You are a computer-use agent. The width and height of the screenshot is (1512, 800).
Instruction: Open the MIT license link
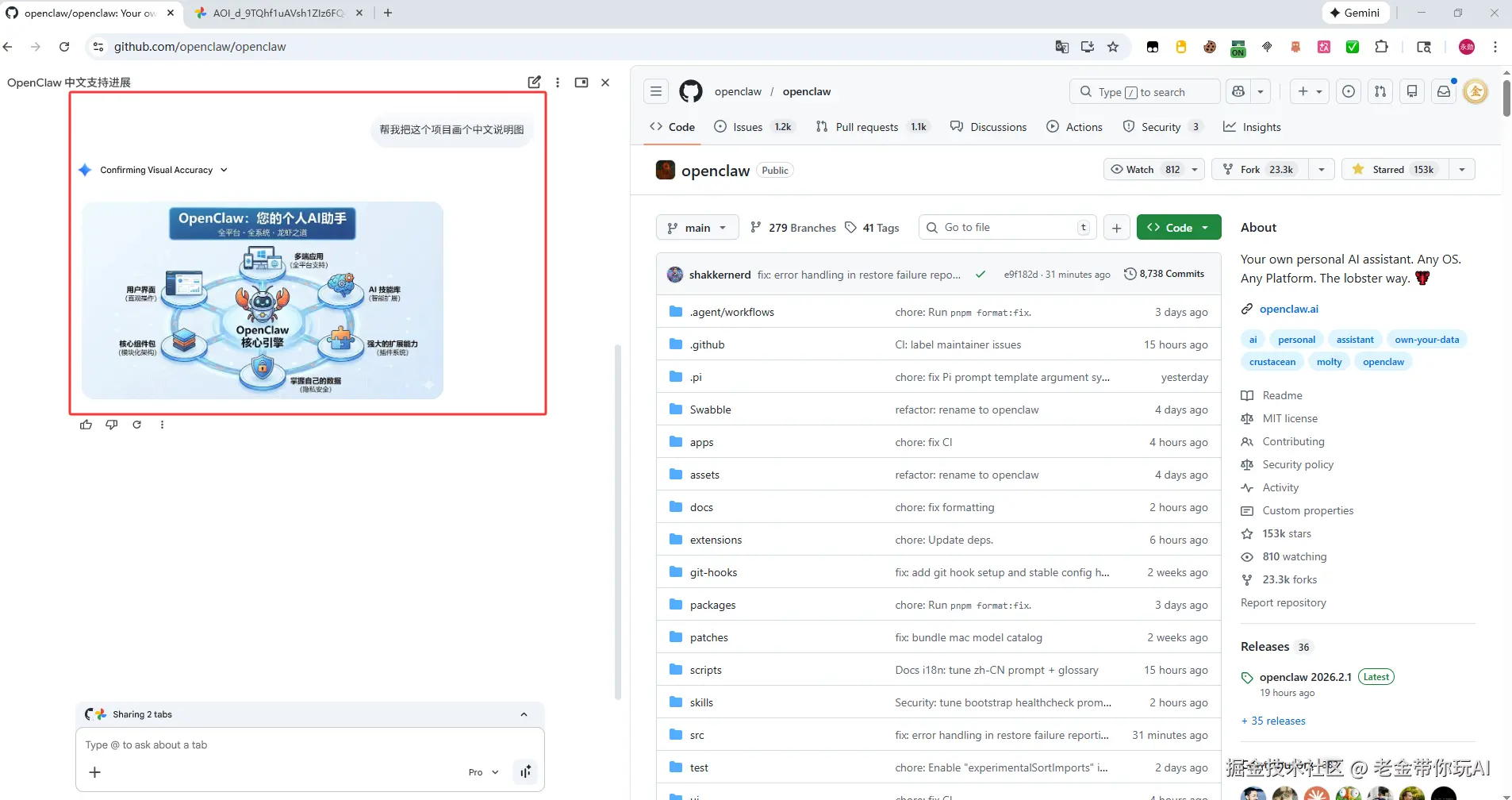pos(1290,418)
